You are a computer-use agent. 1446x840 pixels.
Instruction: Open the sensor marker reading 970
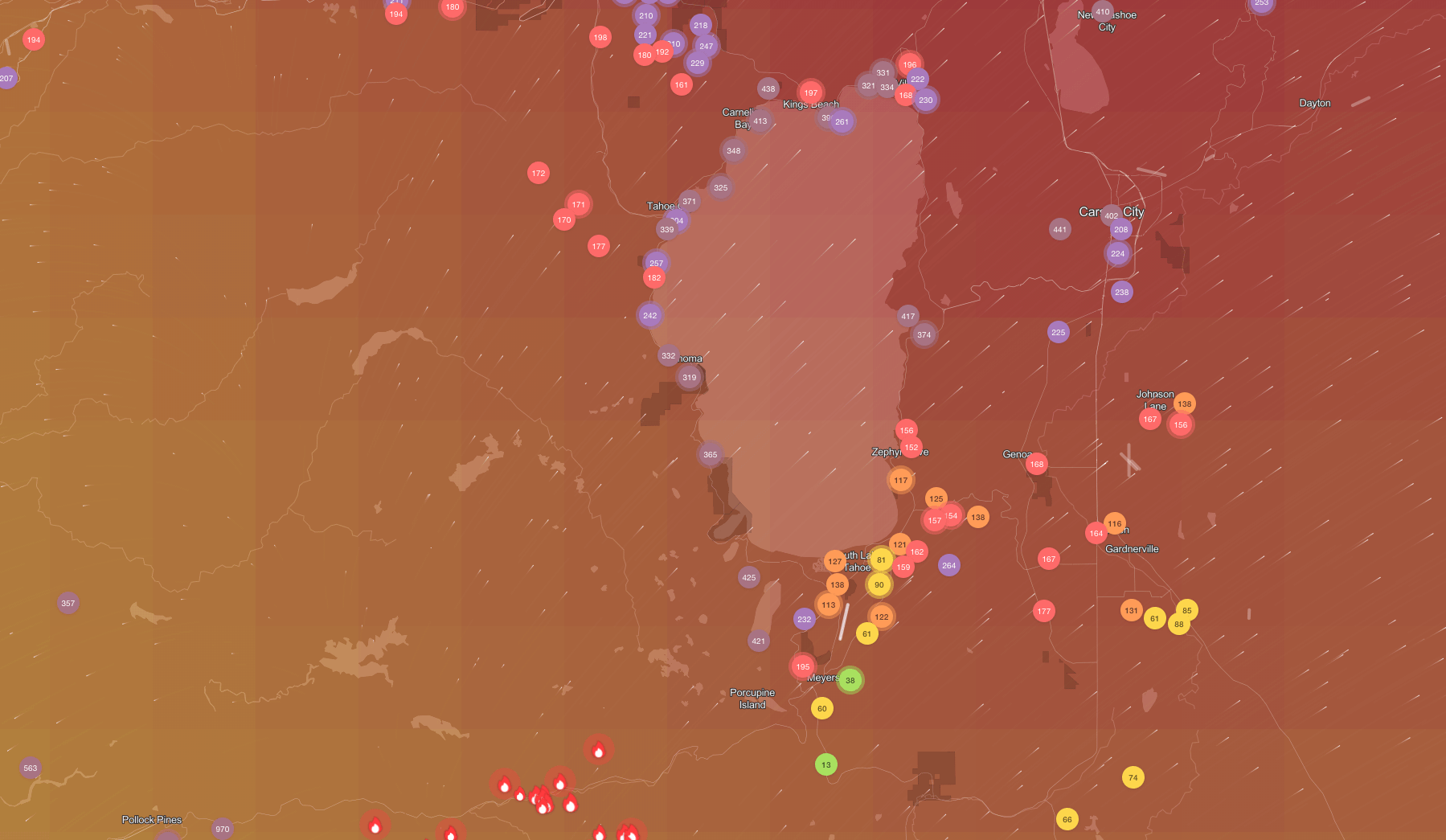tap(223, 829)
